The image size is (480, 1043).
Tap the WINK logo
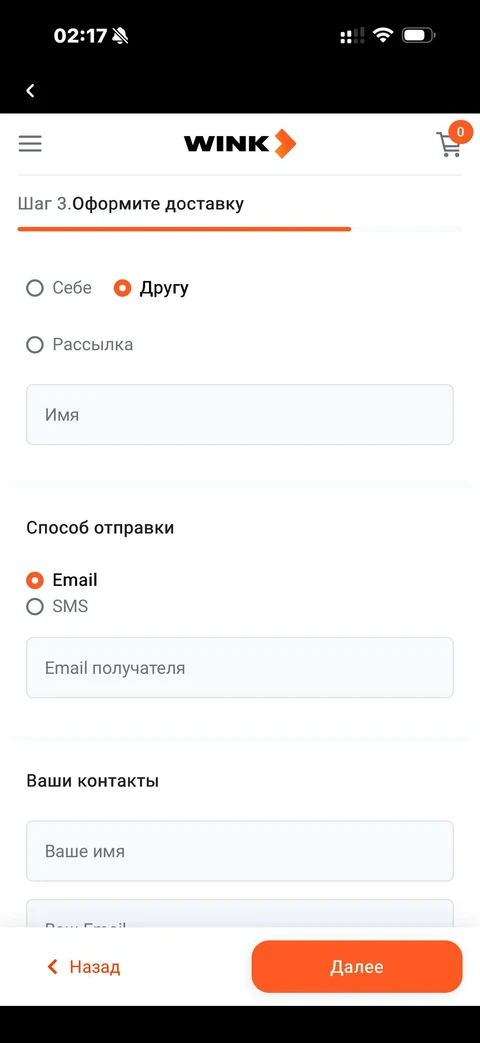point(239,144)
